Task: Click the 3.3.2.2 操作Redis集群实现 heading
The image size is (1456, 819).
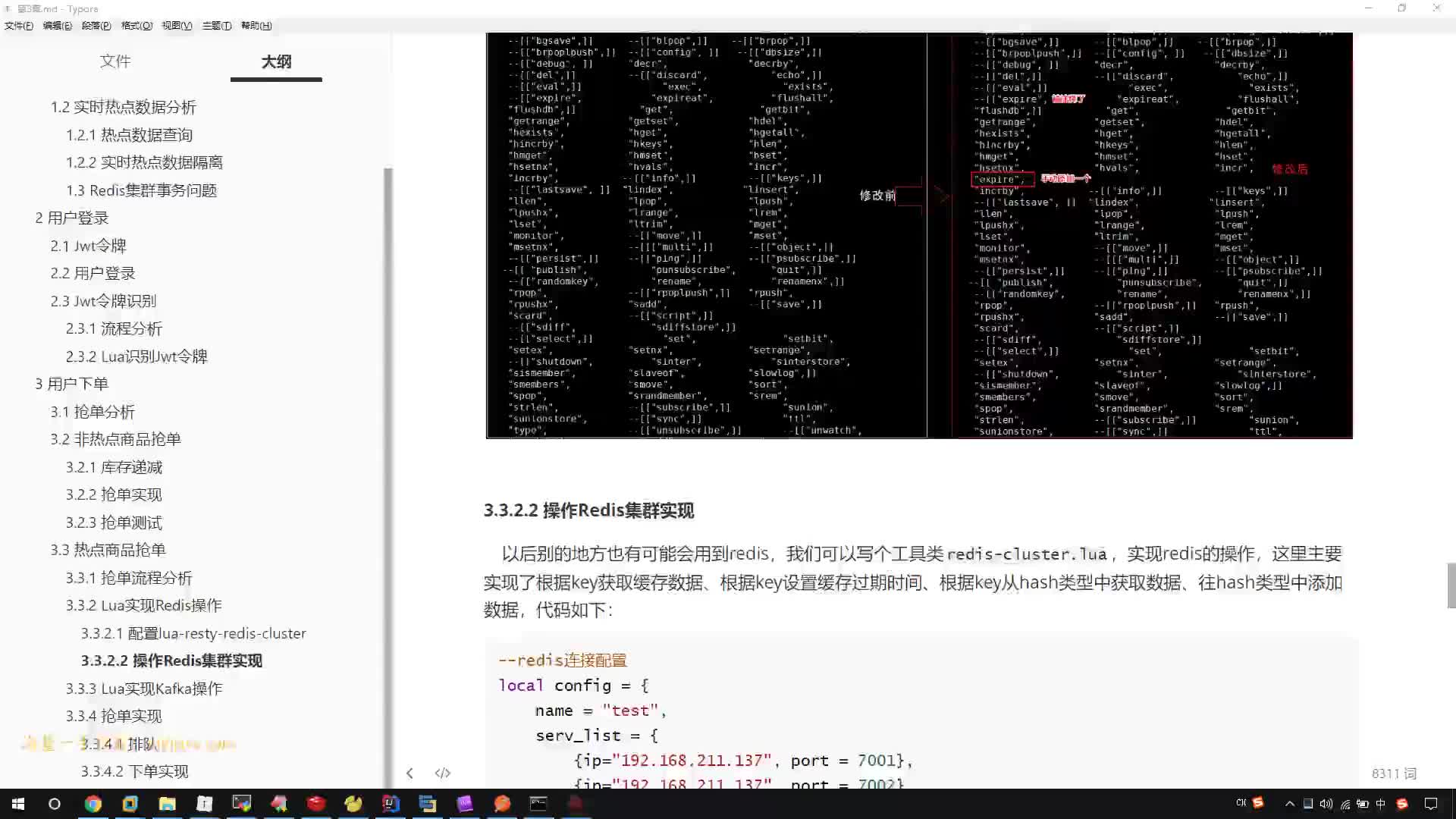Action: point(588,510)
